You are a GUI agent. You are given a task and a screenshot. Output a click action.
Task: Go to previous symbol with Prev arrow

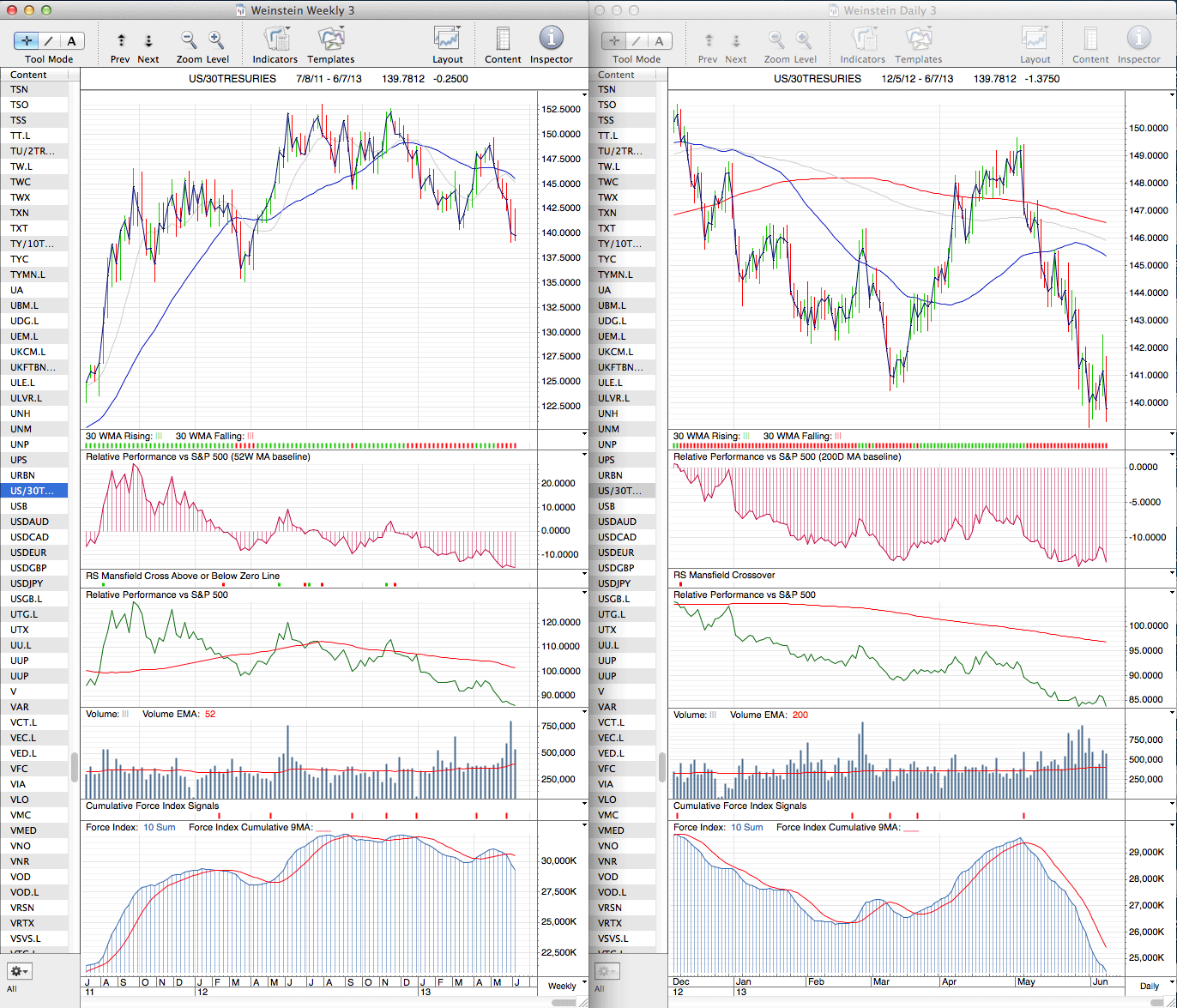tap(121, 40)
